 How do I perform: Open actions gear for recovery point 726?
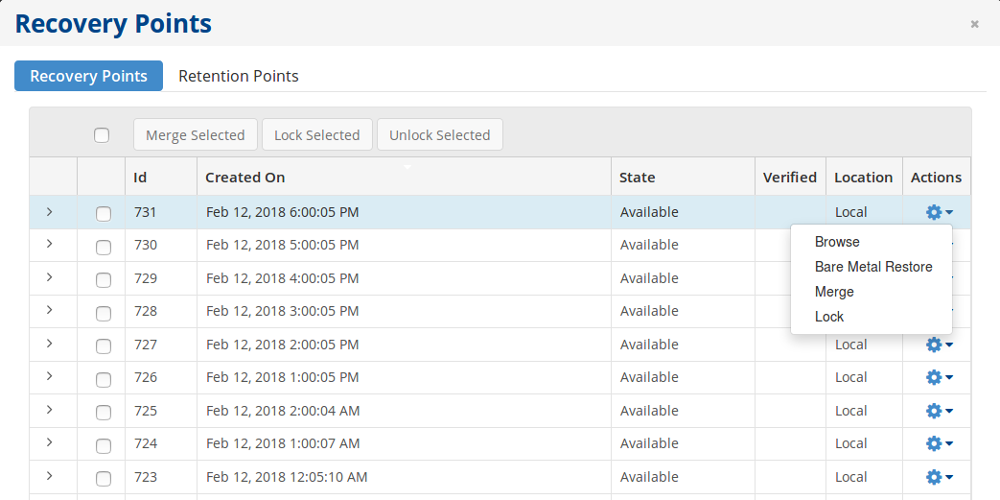(938, 377)
